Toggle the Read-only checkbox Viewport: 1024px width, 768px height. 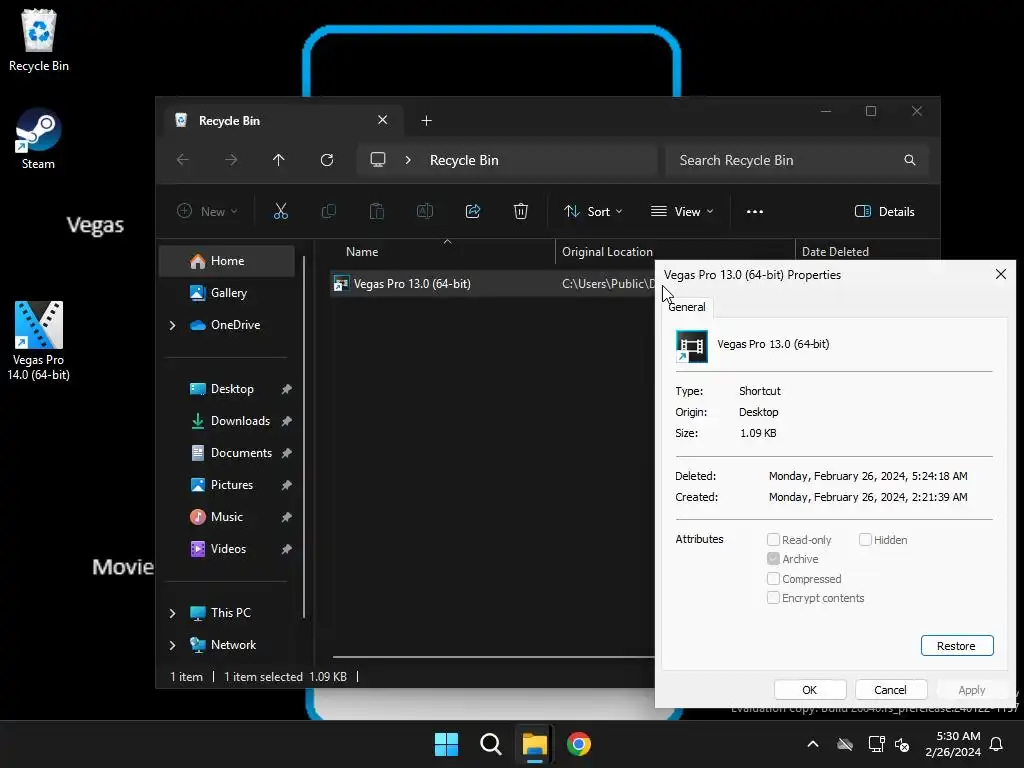point(773,539)
